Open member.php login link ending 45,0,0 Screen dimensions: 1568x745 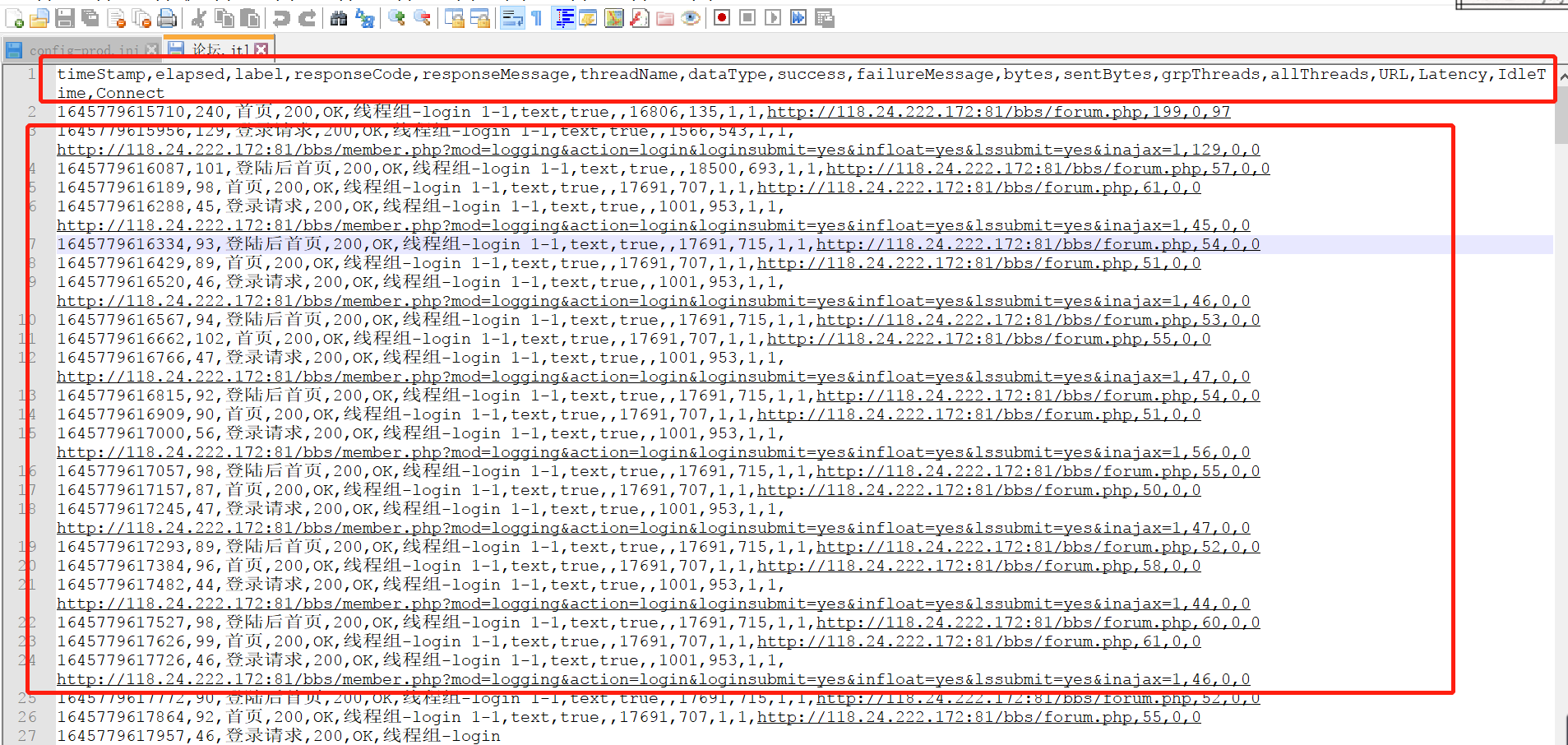coord(653,225)
